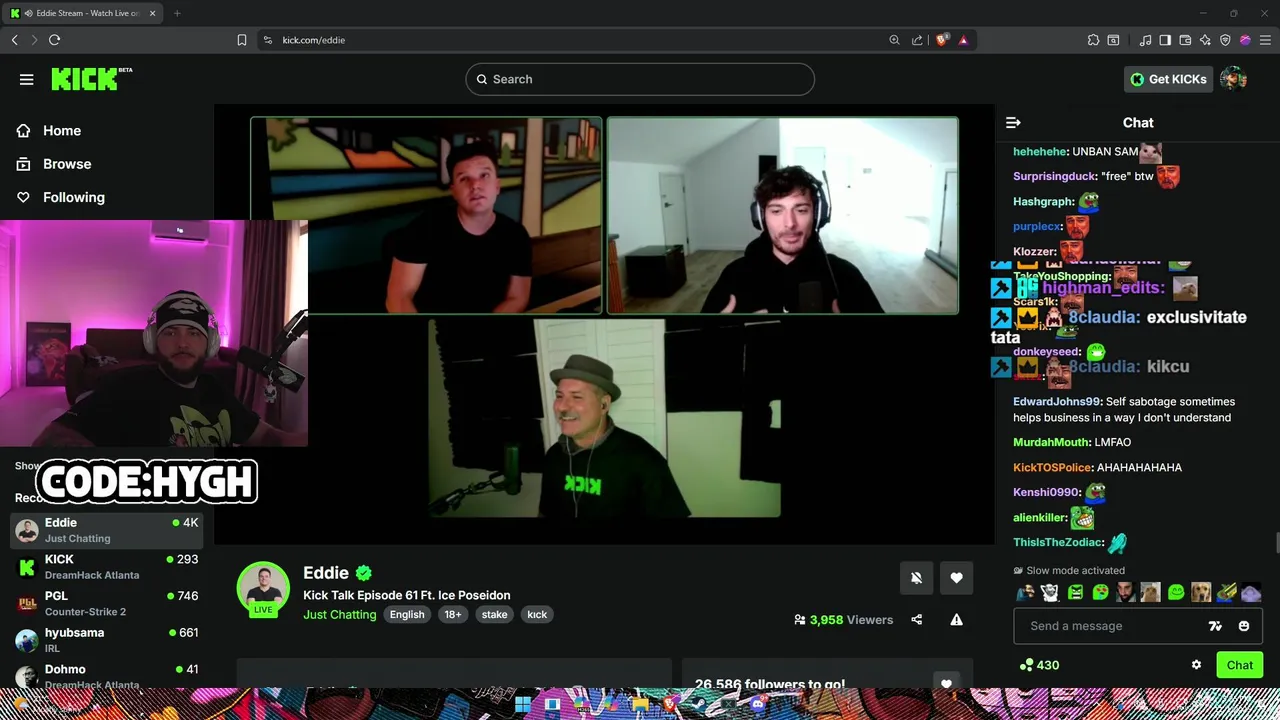The image size is (1280, 720).
Task: Click the Just Chatting category link
Action: 339,614
